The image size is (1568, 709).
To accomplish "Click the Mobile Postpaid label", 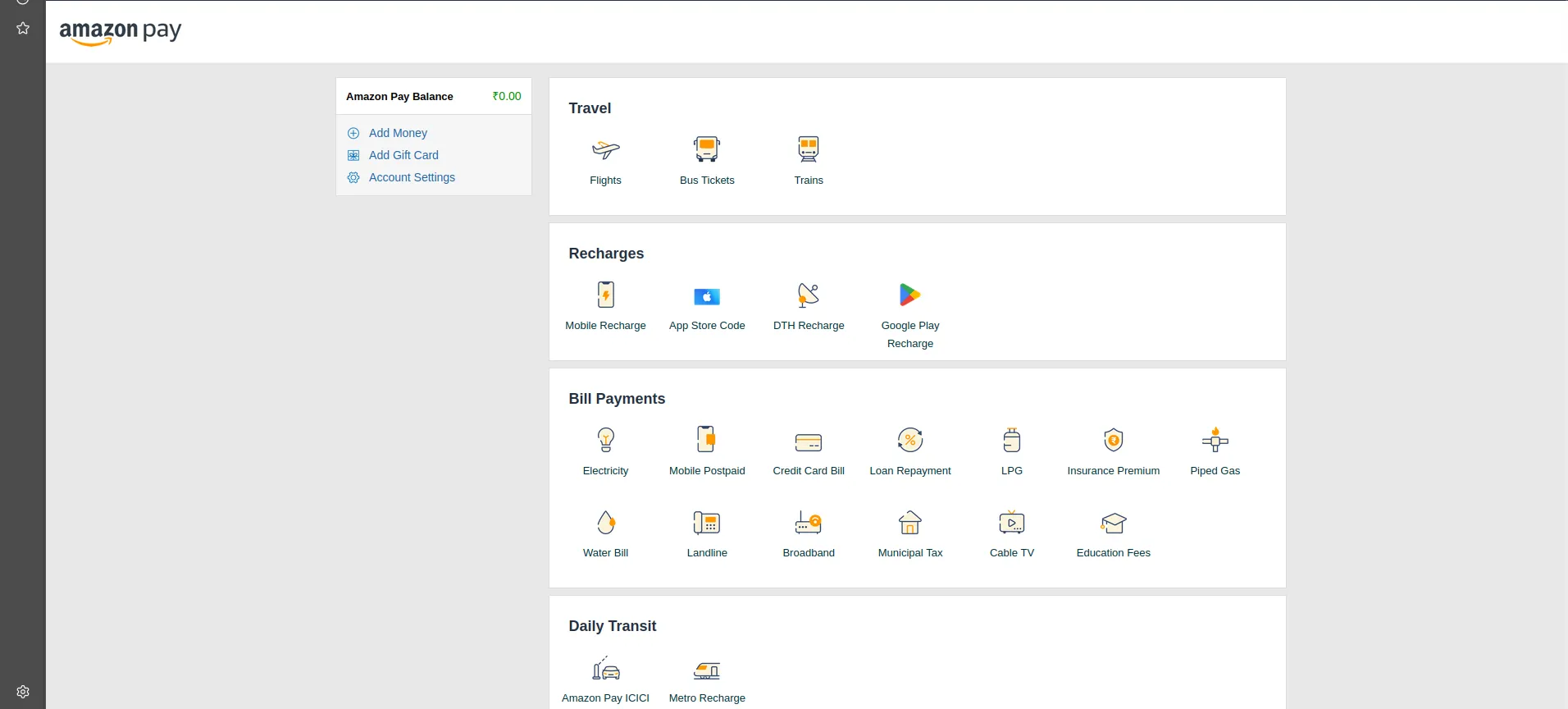I will [707, 471].
